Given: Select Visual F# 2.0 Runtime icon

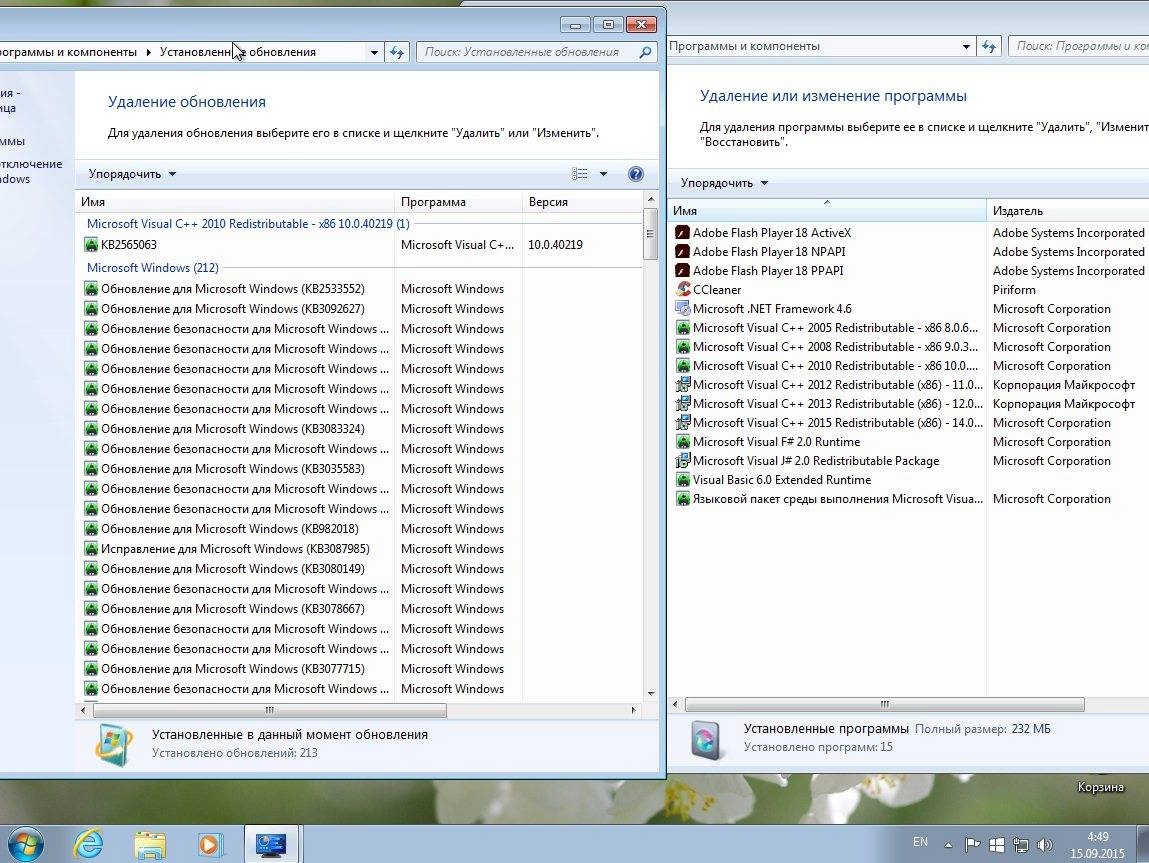Looking at the screenshot, I should click(683, 442).
